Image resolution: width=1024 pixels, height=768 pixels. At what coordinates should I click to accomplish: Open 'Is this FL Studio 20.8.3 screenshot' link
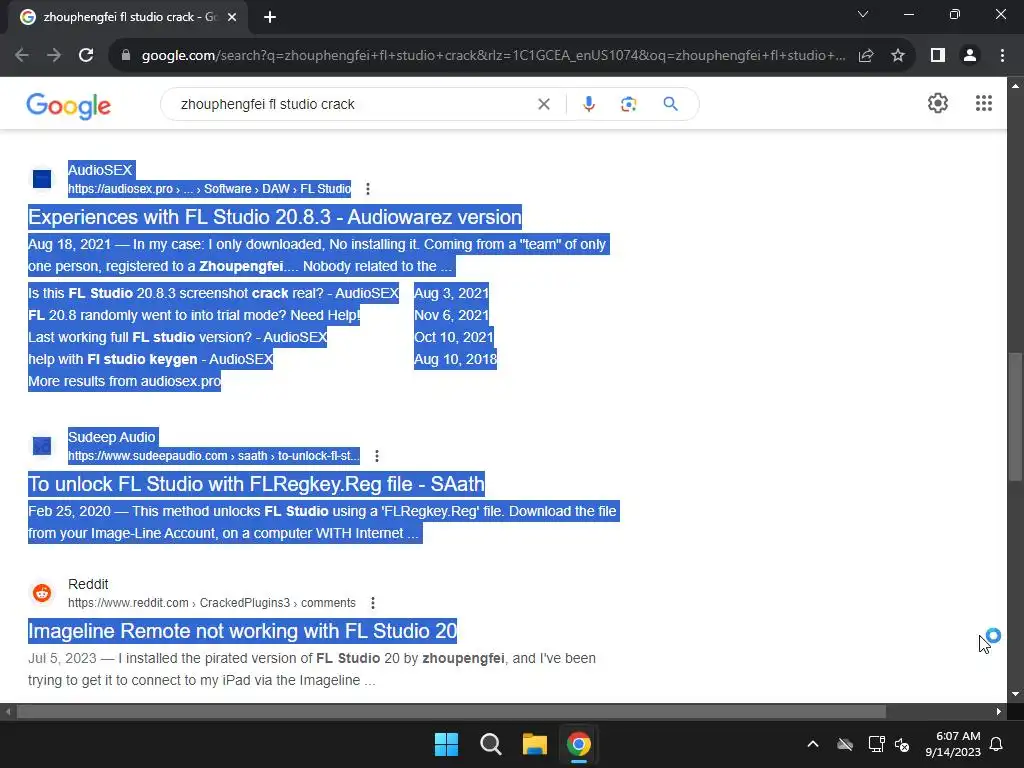tap(214, 293)
